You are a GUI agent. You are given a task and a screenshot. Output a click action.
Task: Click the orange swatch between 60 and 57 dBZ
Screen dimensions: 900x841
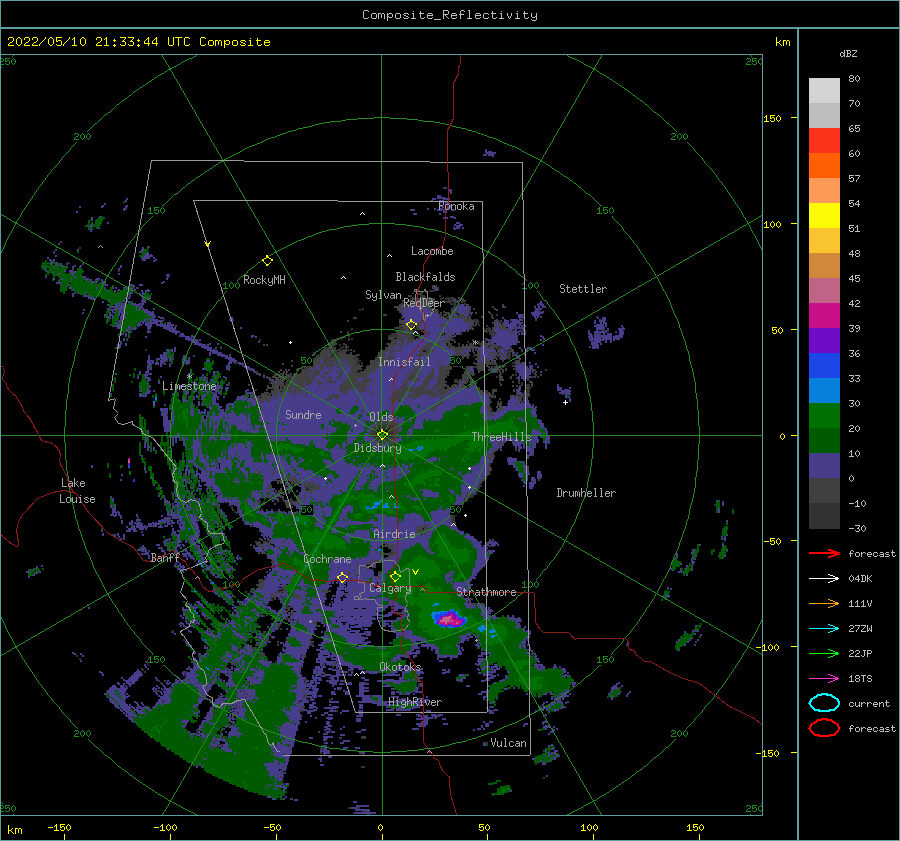point(824,165)
